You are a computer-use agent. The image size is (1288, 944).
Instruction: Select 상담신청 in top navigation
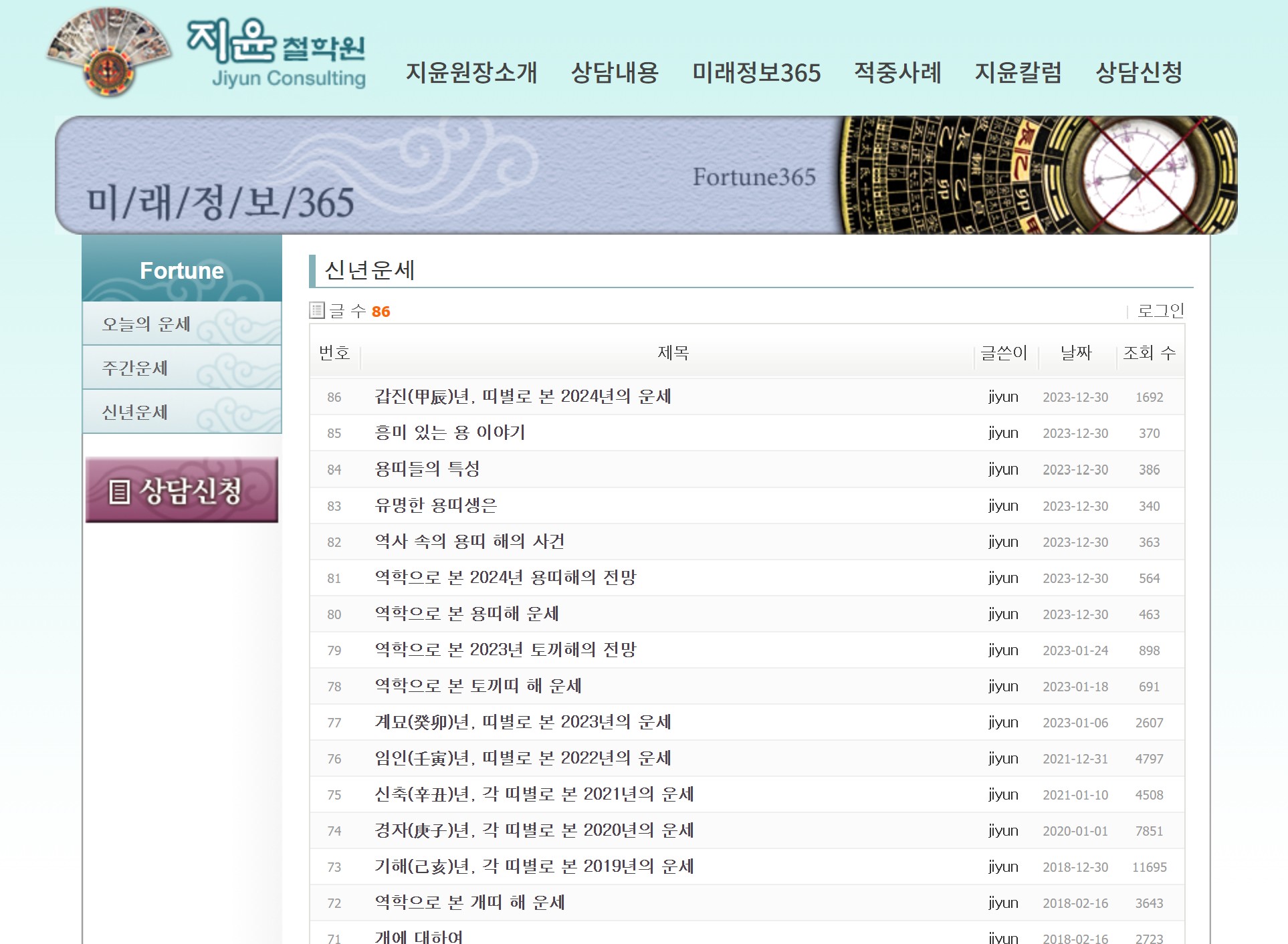click(1139, 72)
